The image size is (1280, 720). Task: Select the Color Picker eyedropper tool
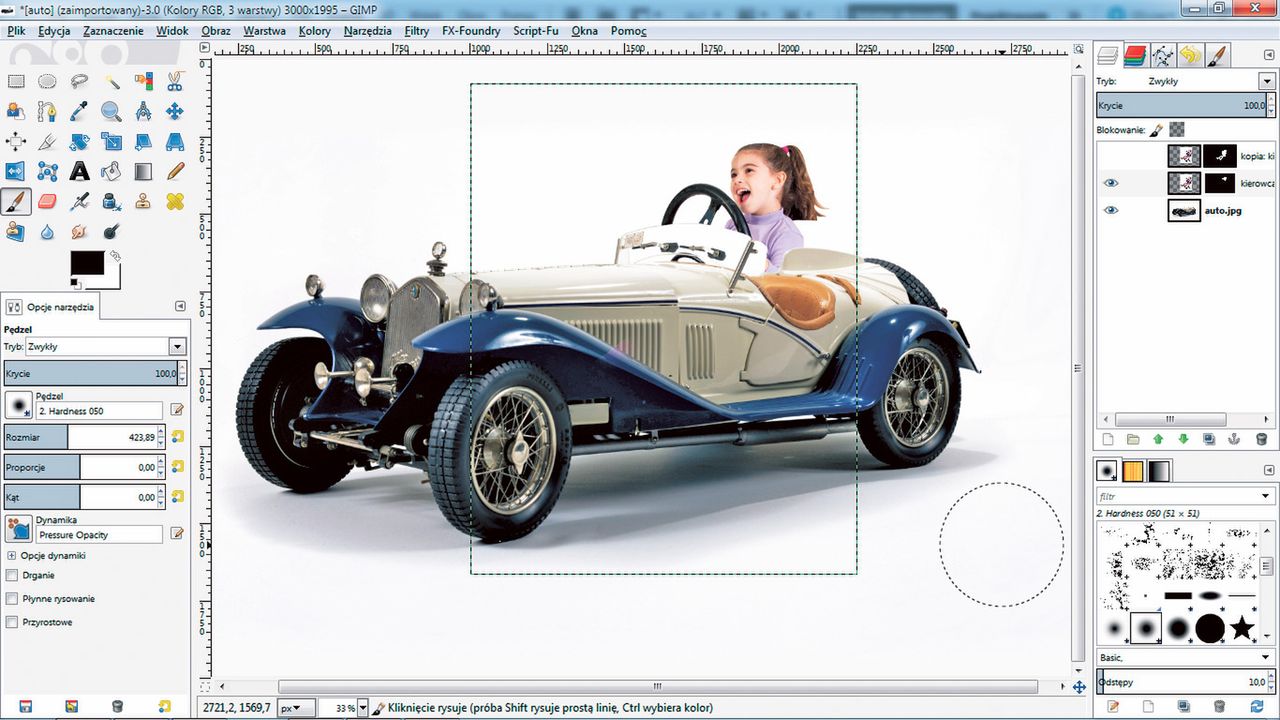(x=79, y=112)
